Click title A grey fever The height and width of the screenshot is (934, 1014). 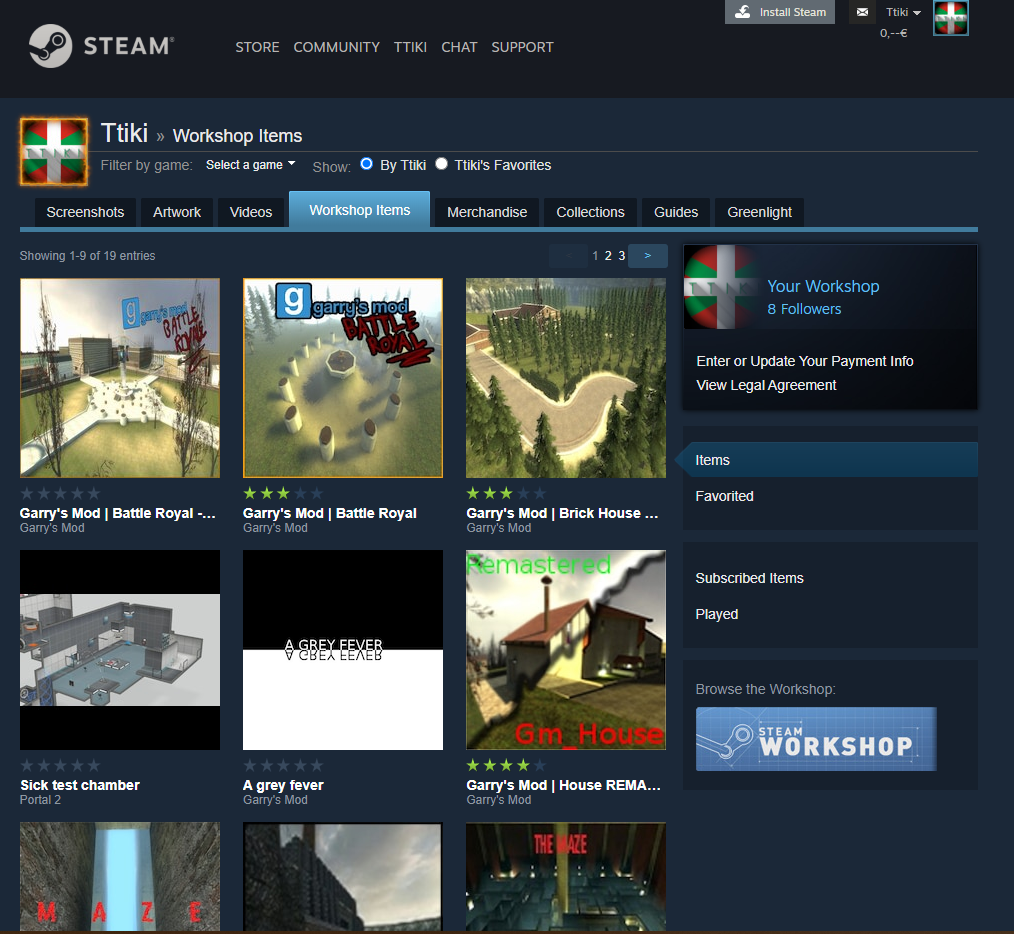tap(283, 785)
